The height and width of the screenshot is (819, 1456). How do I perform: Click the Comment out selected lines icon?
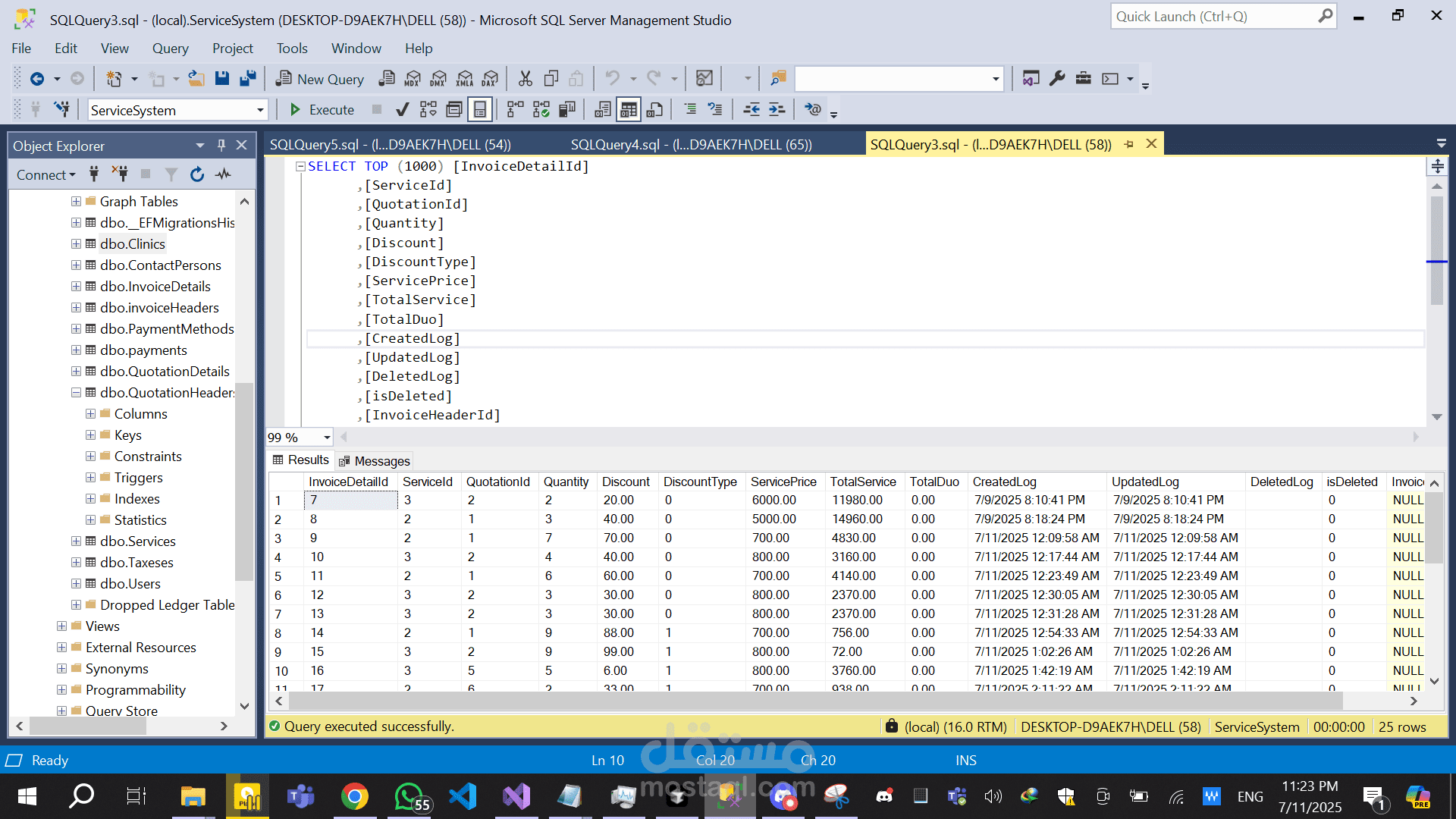point(690,110)
